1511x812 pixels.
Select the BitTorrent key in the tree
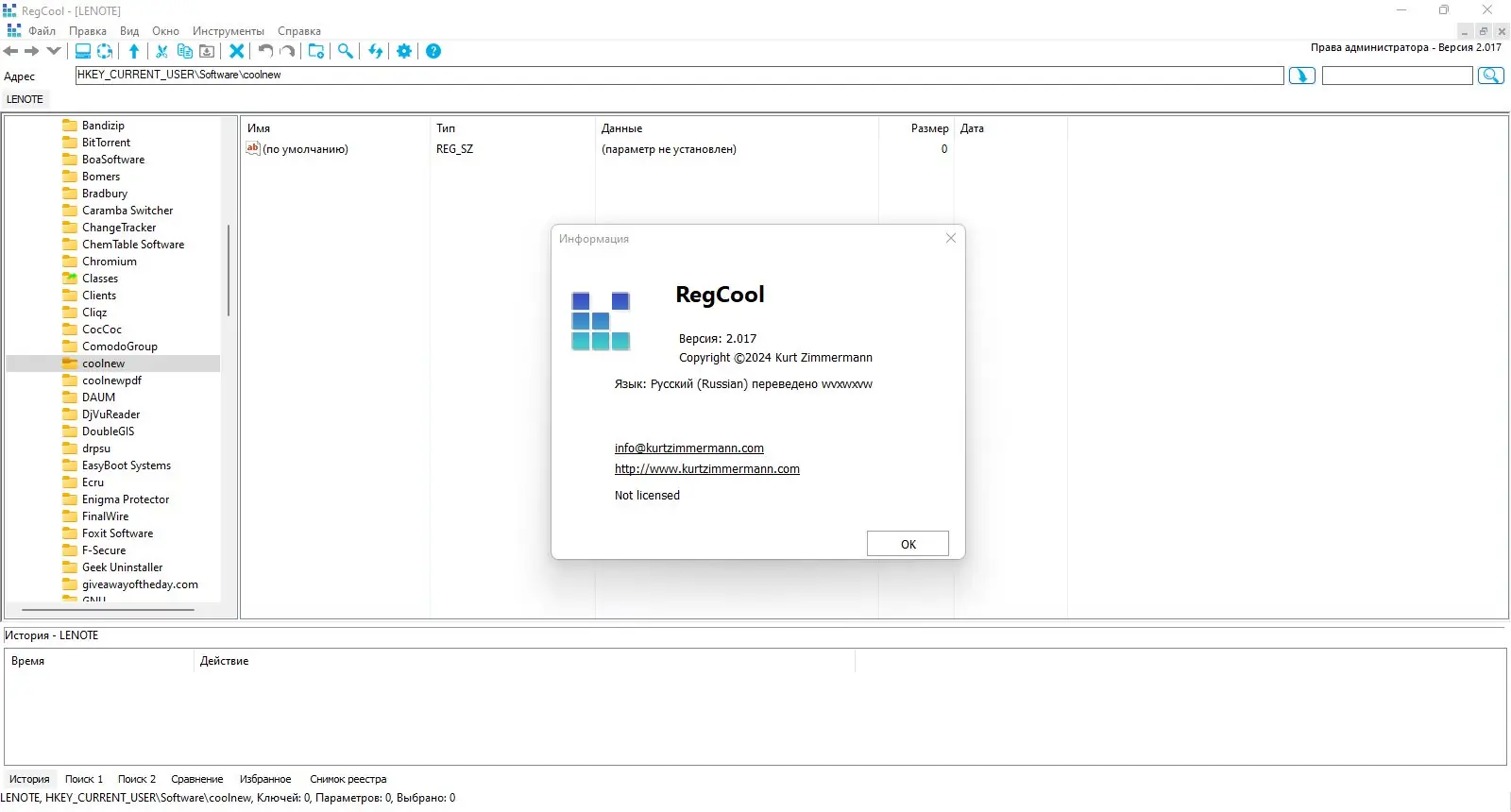[x=106, y=143]
